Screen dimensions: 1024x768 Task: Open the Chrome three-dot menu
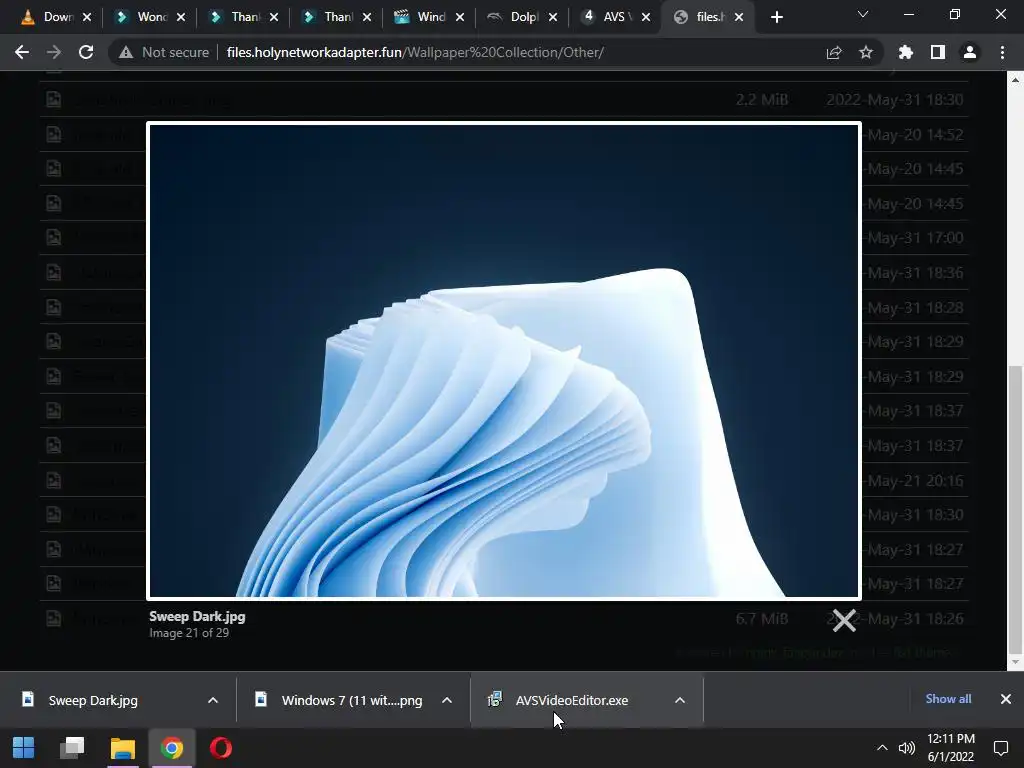(1002, 52)
